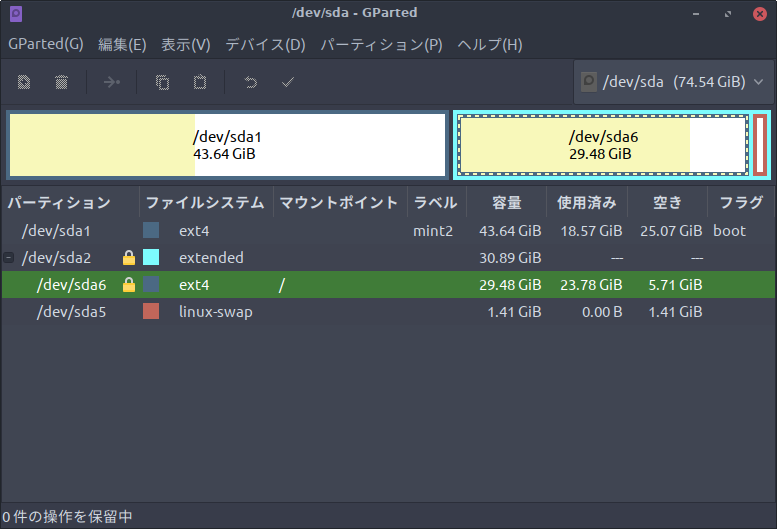Click the 43.64 GiB size cell in the table
The height and width of the screenshot is (529, 777).
click(x=510, y=231)
